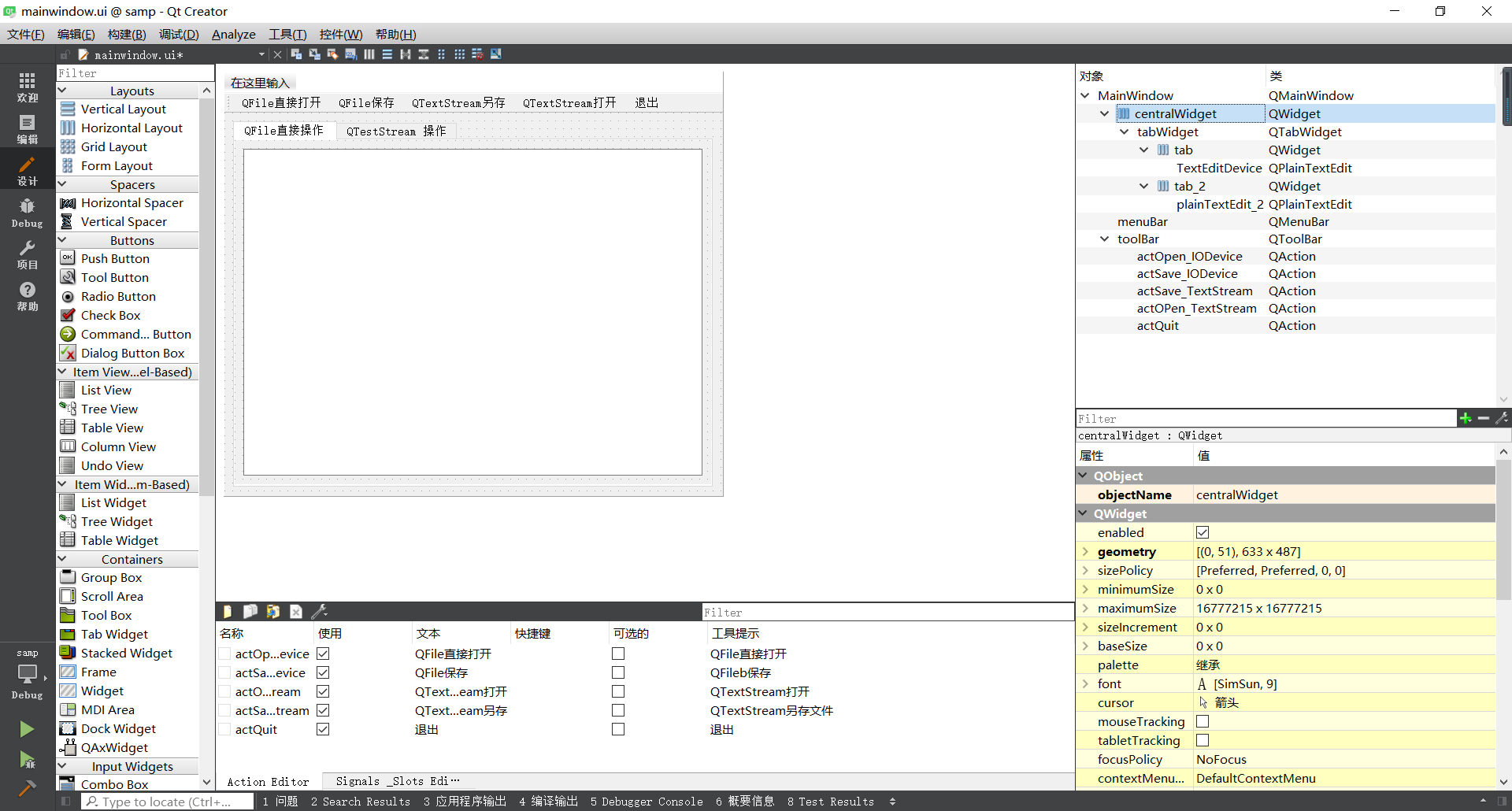
Task: Click the widget box Filter field
Action: [x=135, y=72]
